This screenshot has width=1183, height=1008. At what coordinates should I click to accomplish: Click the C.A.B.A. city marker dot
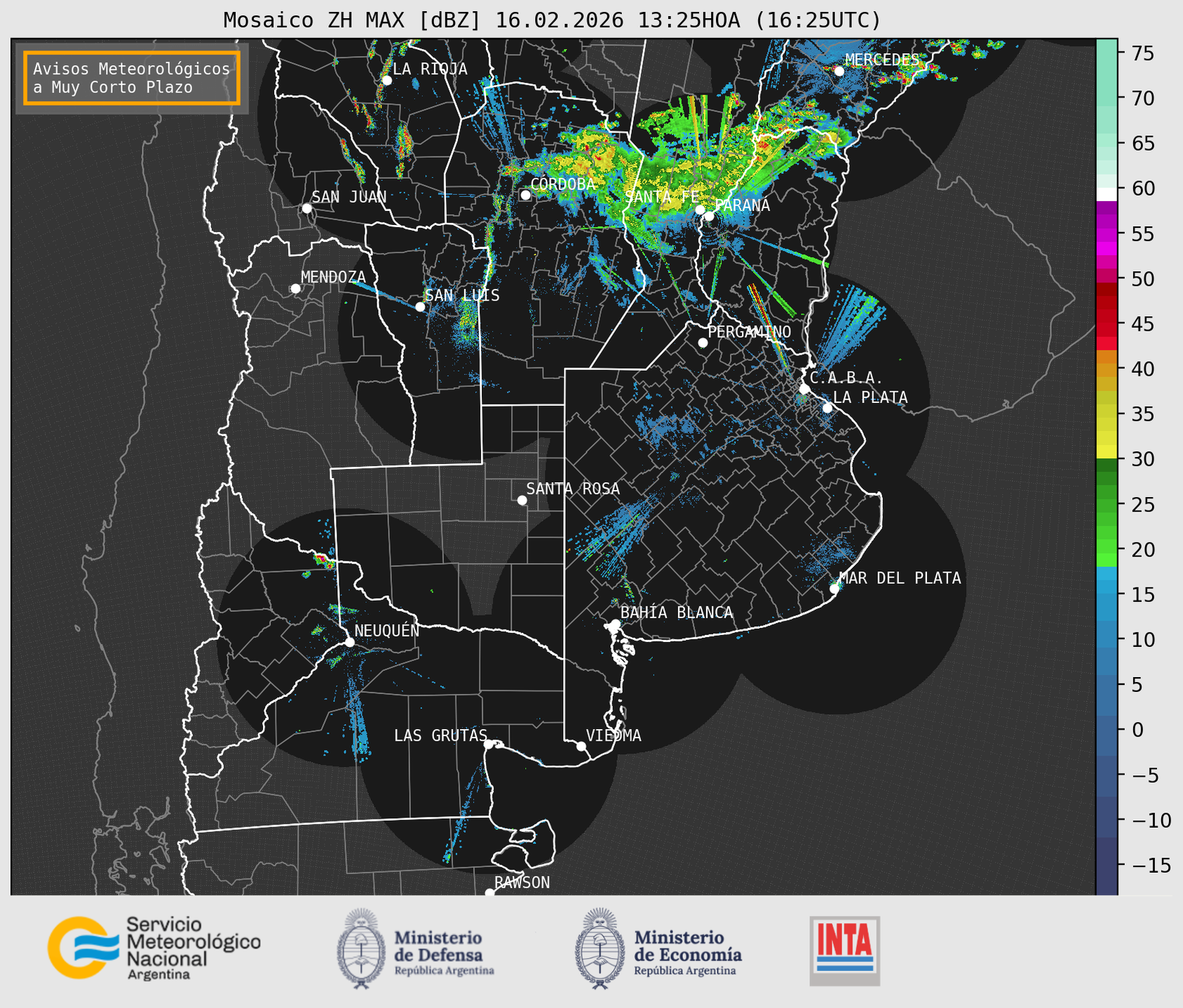(x=805, y=389)
